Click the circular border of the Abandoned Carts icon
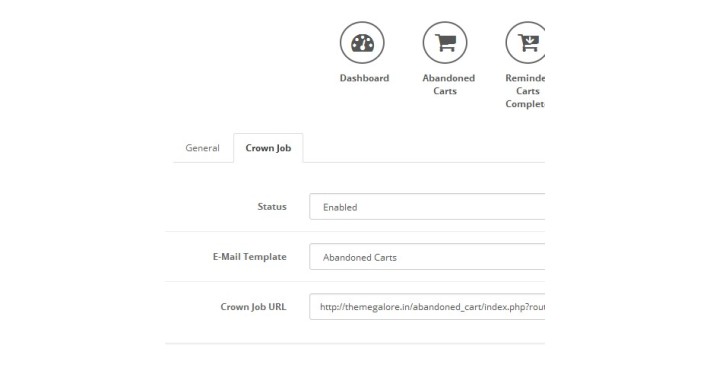This screenshot has width=710, height=380. point(445,21)
